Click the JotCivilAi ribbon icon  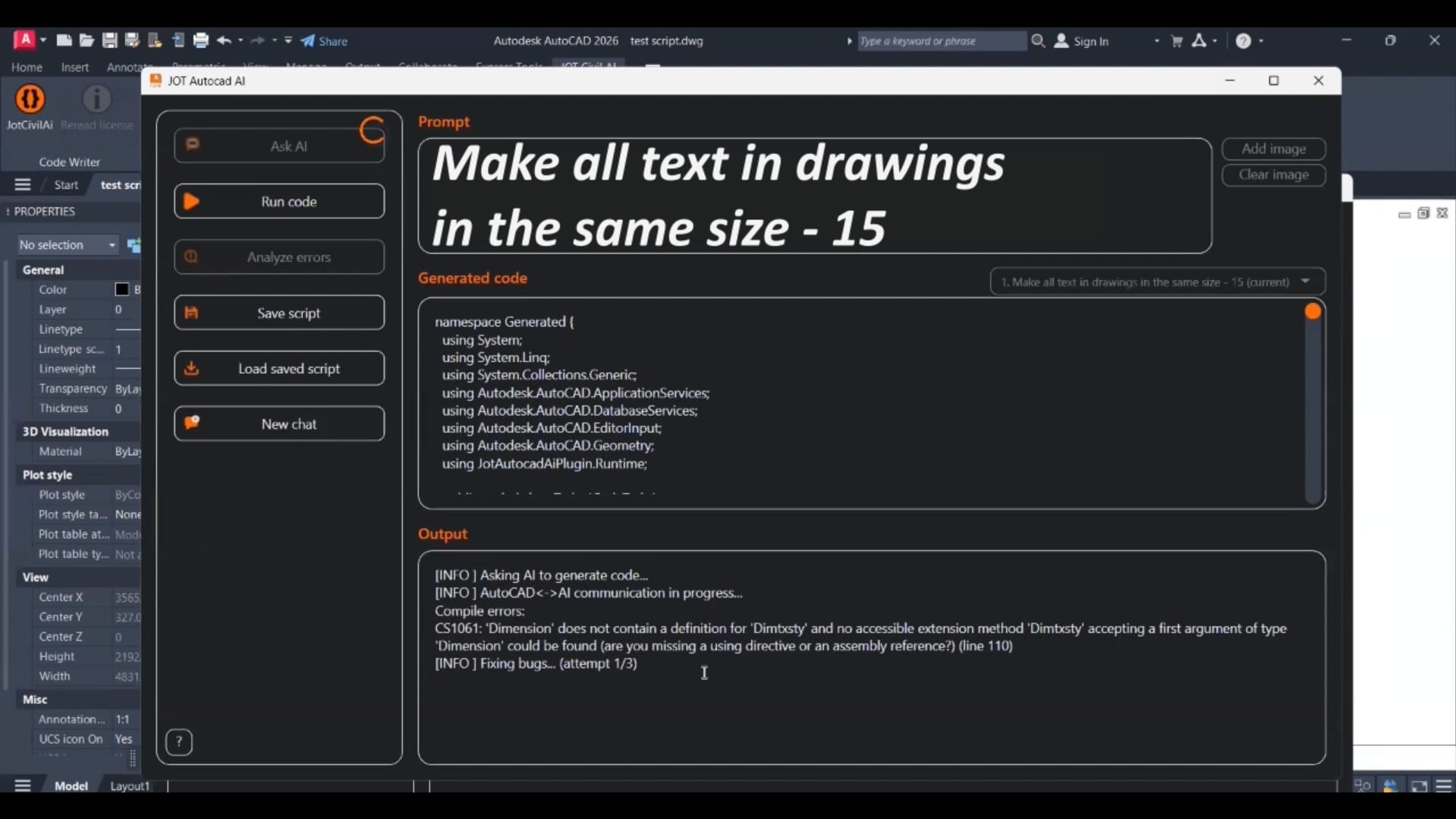coord(30,99)
